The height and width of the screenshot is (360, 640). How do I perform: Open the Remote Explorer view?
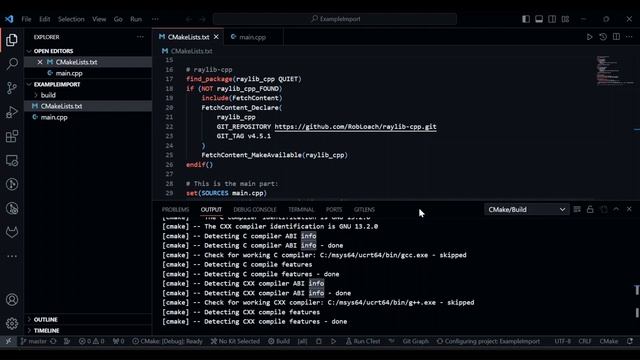tap(12, 160)
